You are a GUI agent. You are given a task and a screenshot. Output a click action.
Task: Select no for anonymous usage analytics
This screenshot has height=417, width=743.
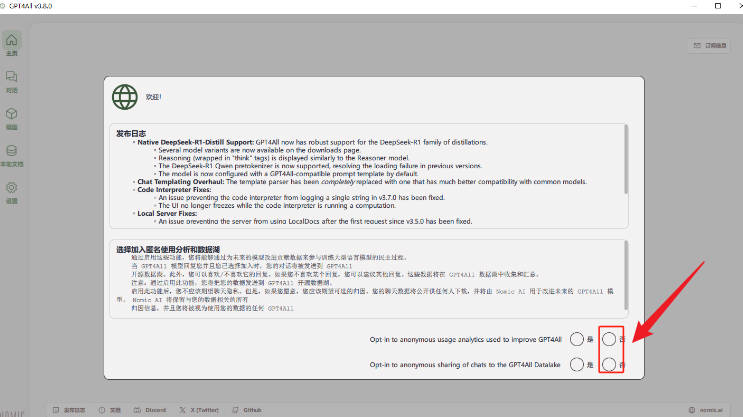(609, 339)
